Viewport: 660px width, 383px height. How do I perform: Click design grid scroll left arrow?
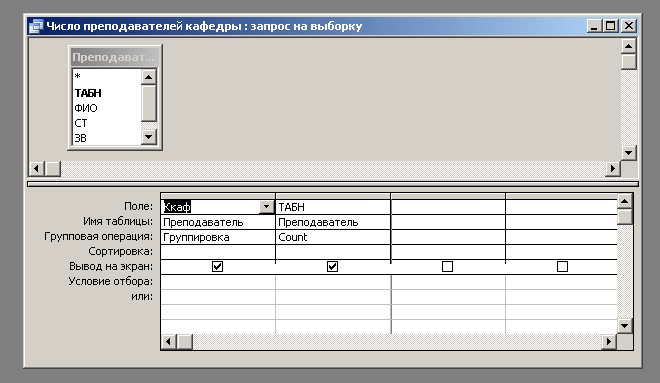point(169,341)
